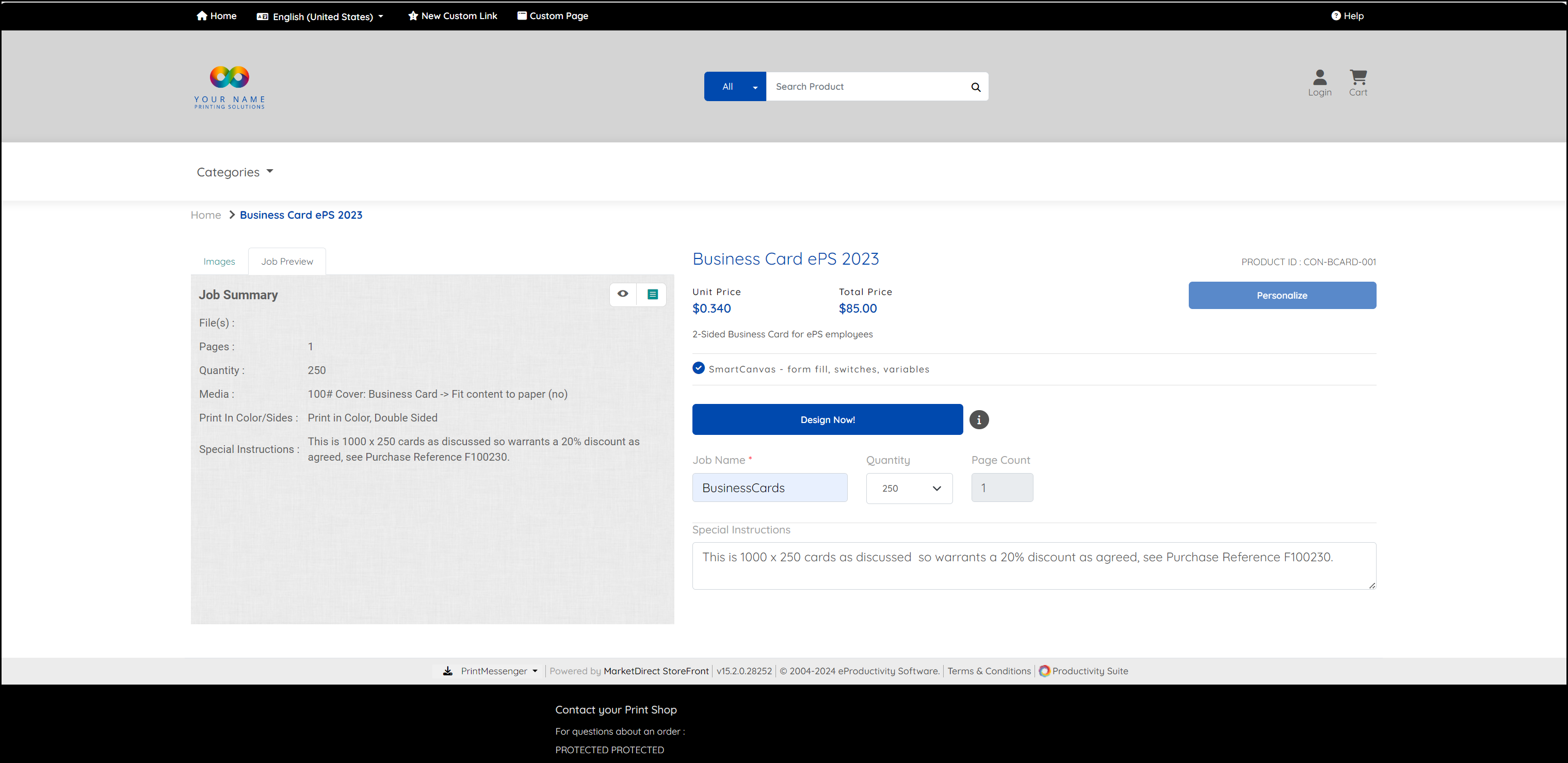Viewport: 1568px width, 763px height.
Task: Click the search magnifier icon
Action: point(976,87)
